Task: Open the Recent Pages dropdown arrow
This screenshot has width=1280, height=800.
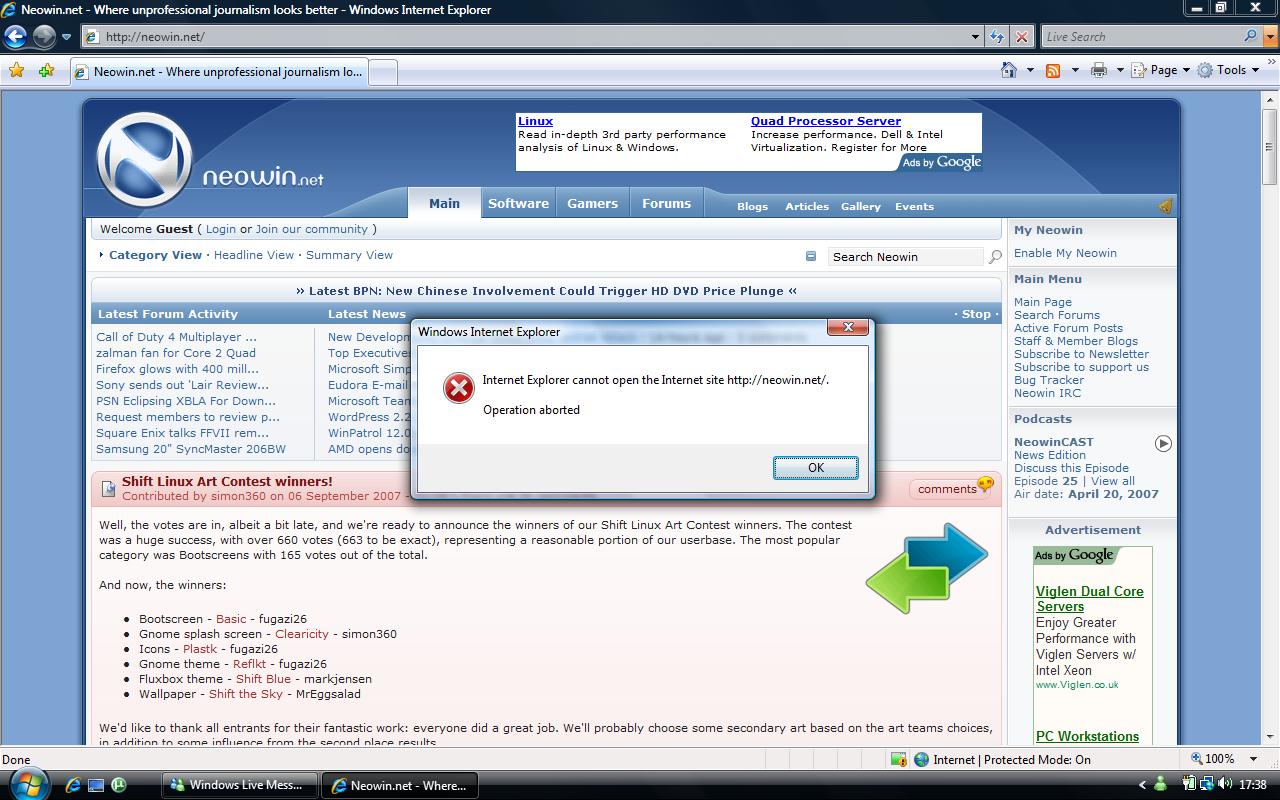Action: [66, 37]
